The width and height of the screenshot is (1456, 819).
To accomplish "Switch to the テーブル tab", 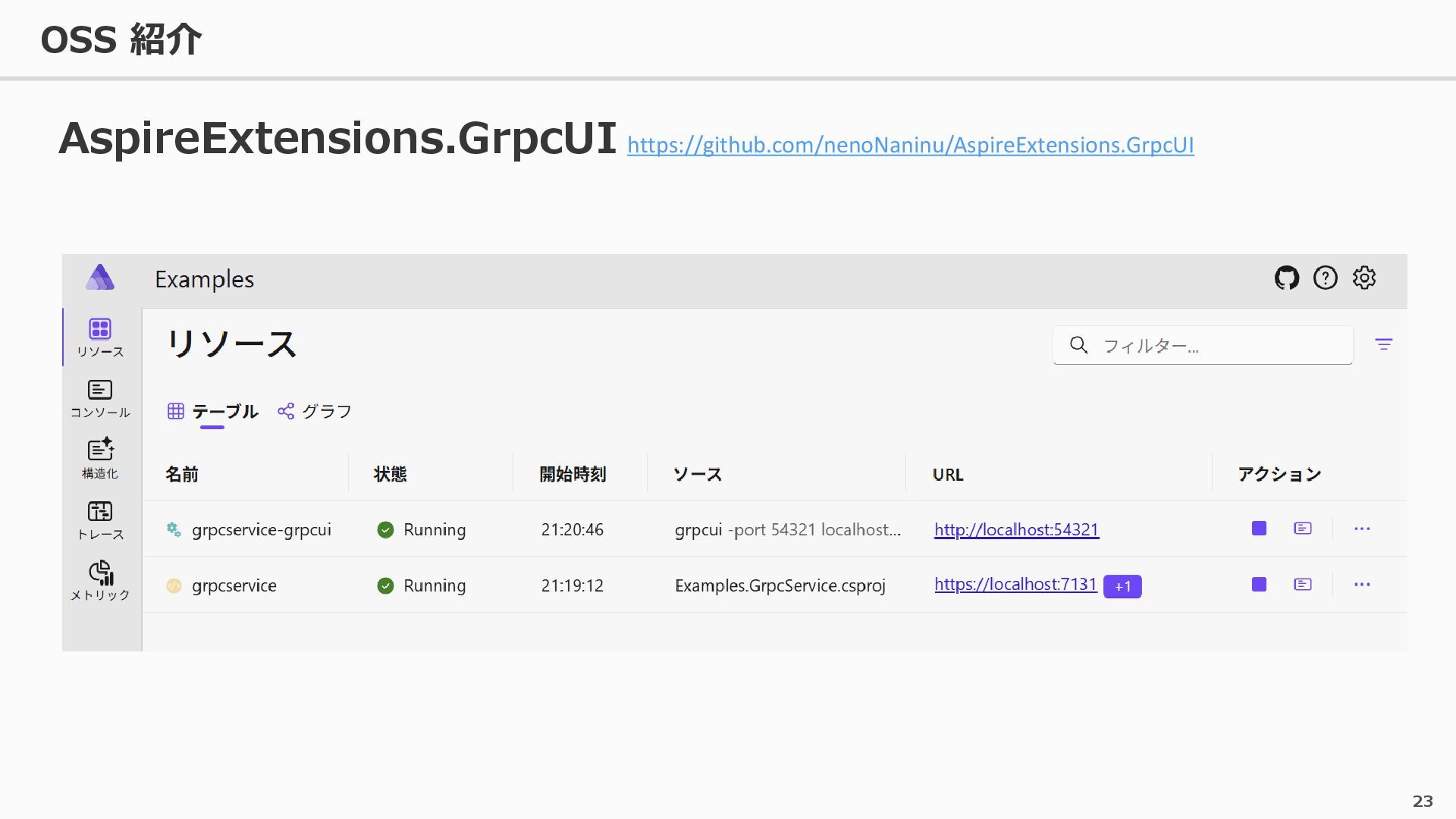I will click(213, 411).
